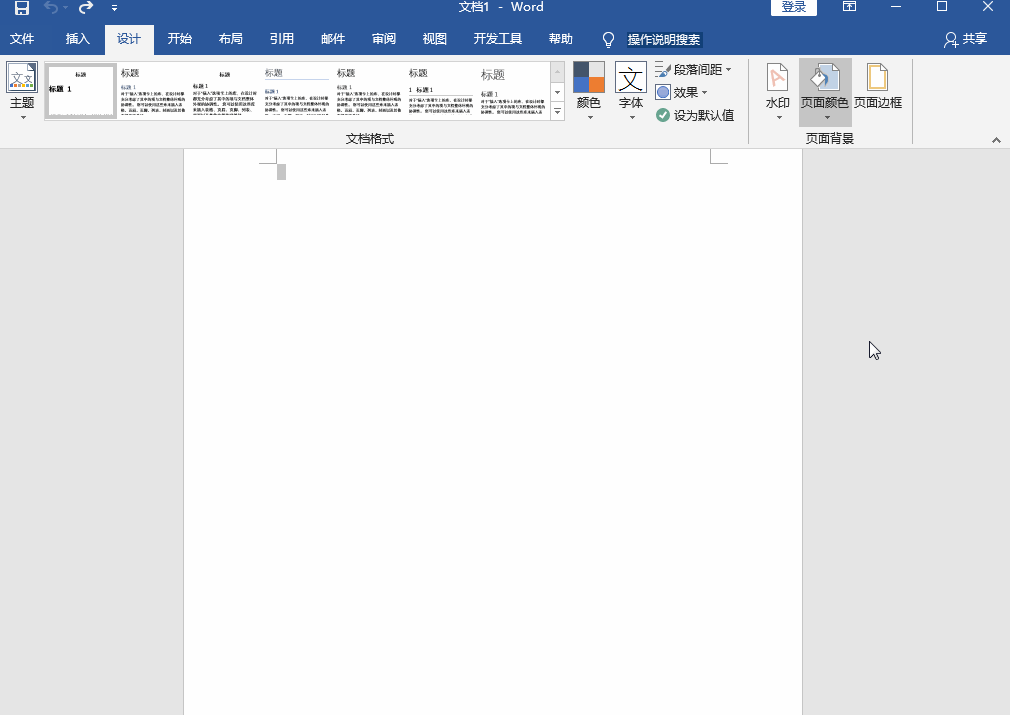
Task: Click the 操作说明搜索 search box
Action: click(666, 40)
